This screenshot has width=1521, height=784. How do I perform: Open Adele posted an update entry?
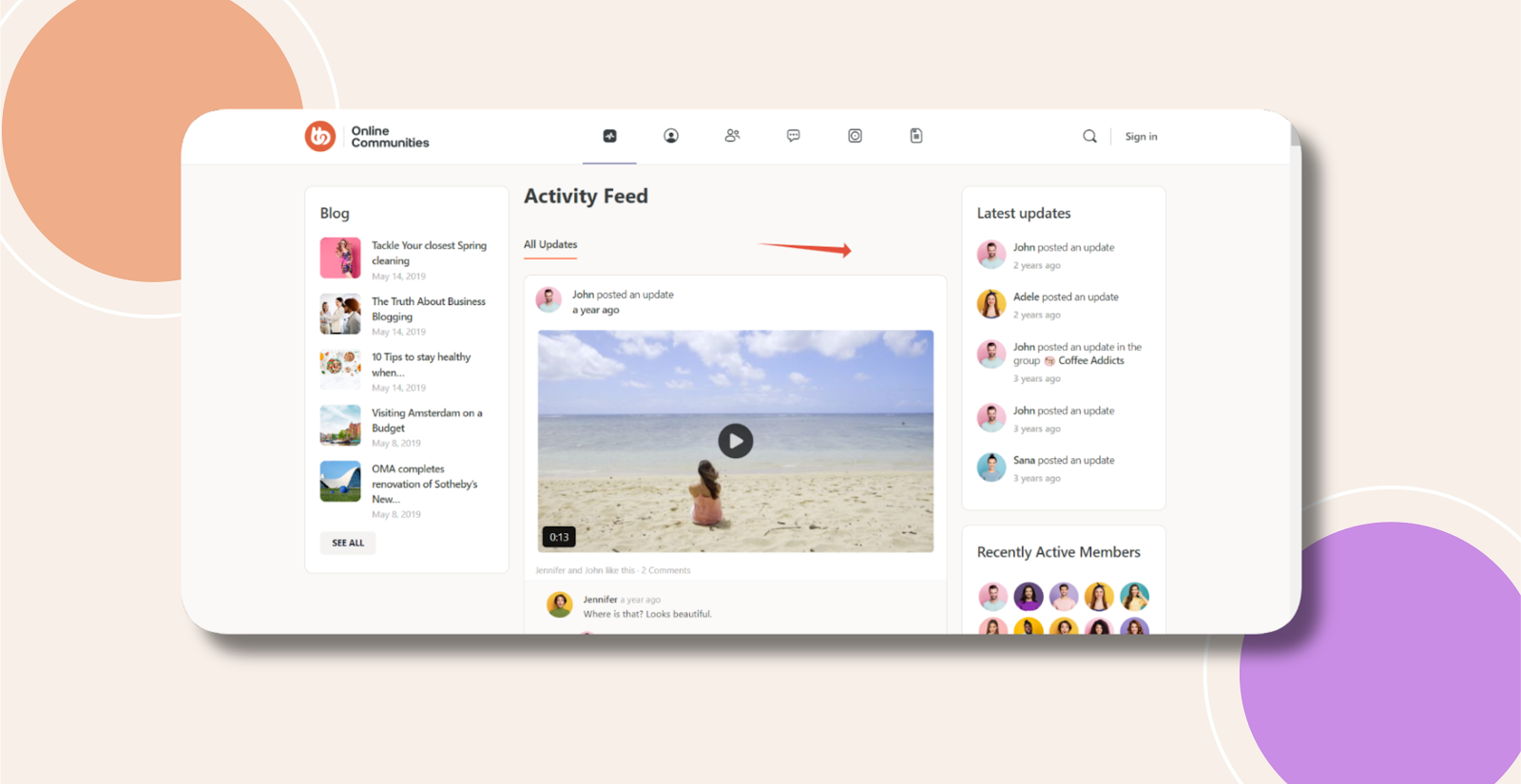pos(1066,297)
